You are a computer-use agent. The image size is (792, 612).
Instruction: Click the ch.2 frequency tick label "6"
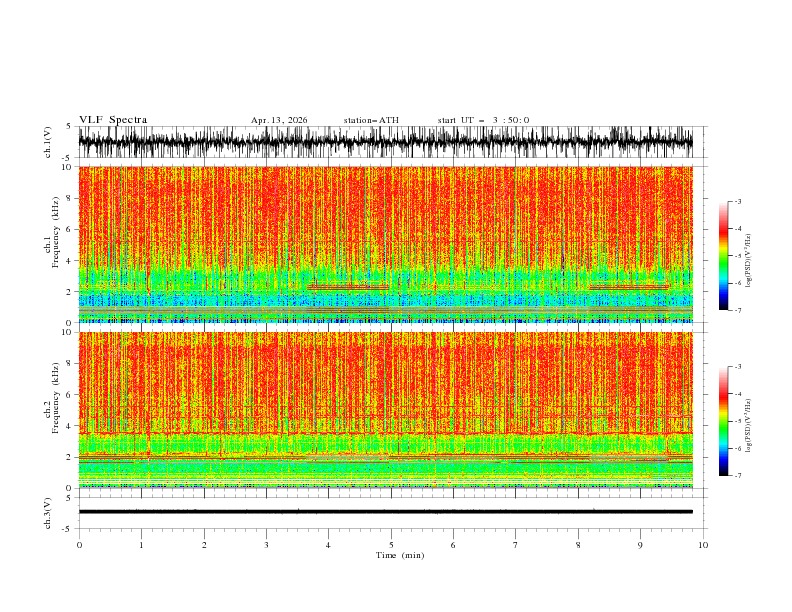[69, 395]
